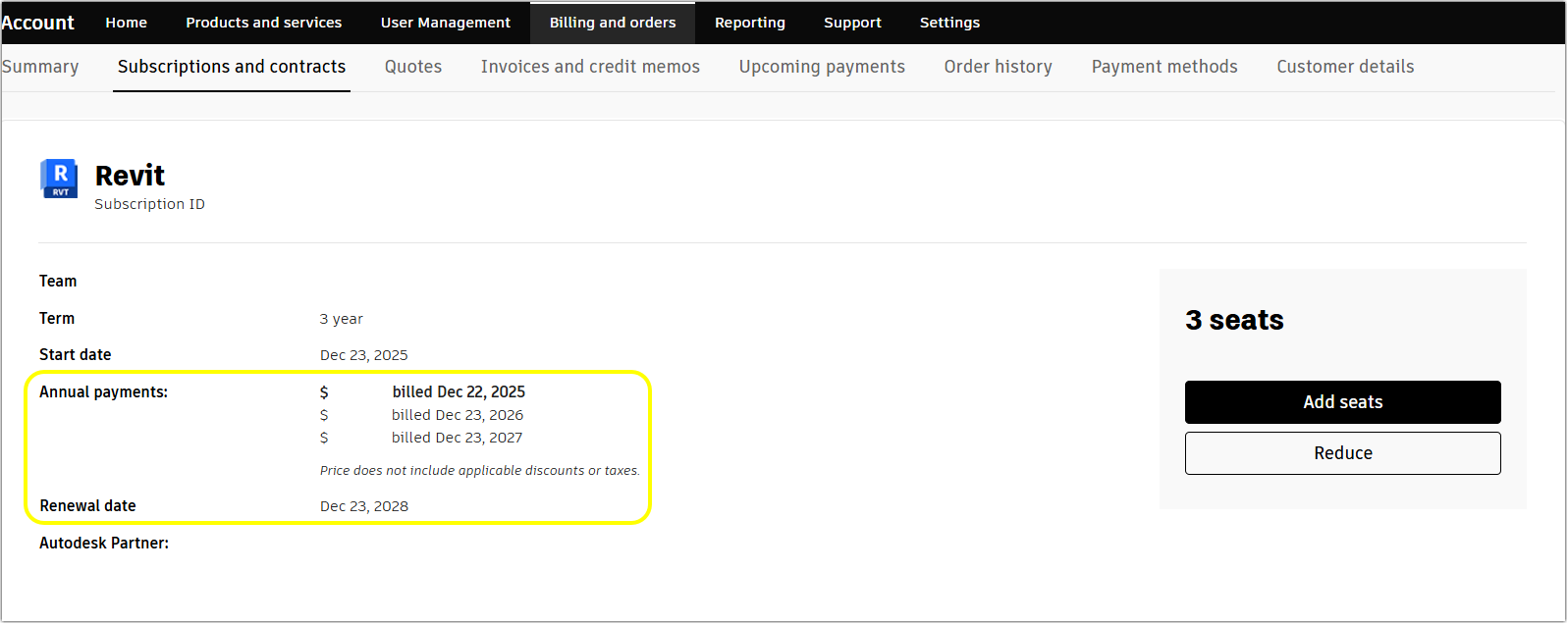Click 'billed Dec 23, 2027' entry
The height and width of the screenshot is (624, 1568).
coord(458,438)
